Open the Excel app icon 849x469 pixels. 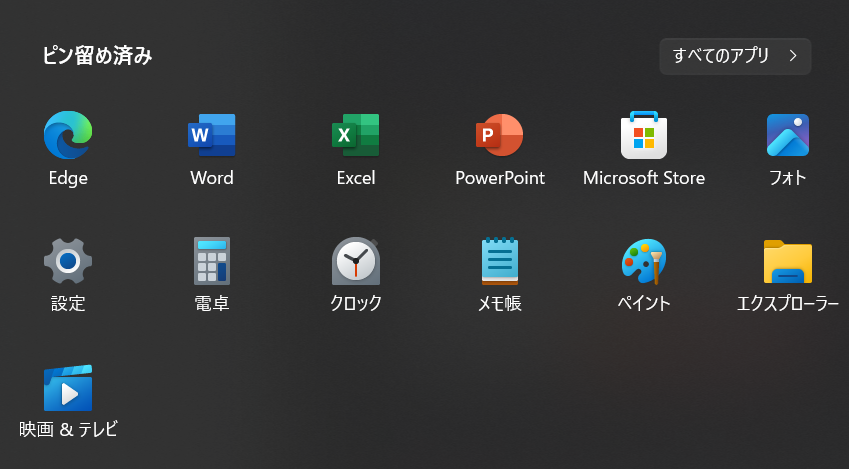(356, 135)
